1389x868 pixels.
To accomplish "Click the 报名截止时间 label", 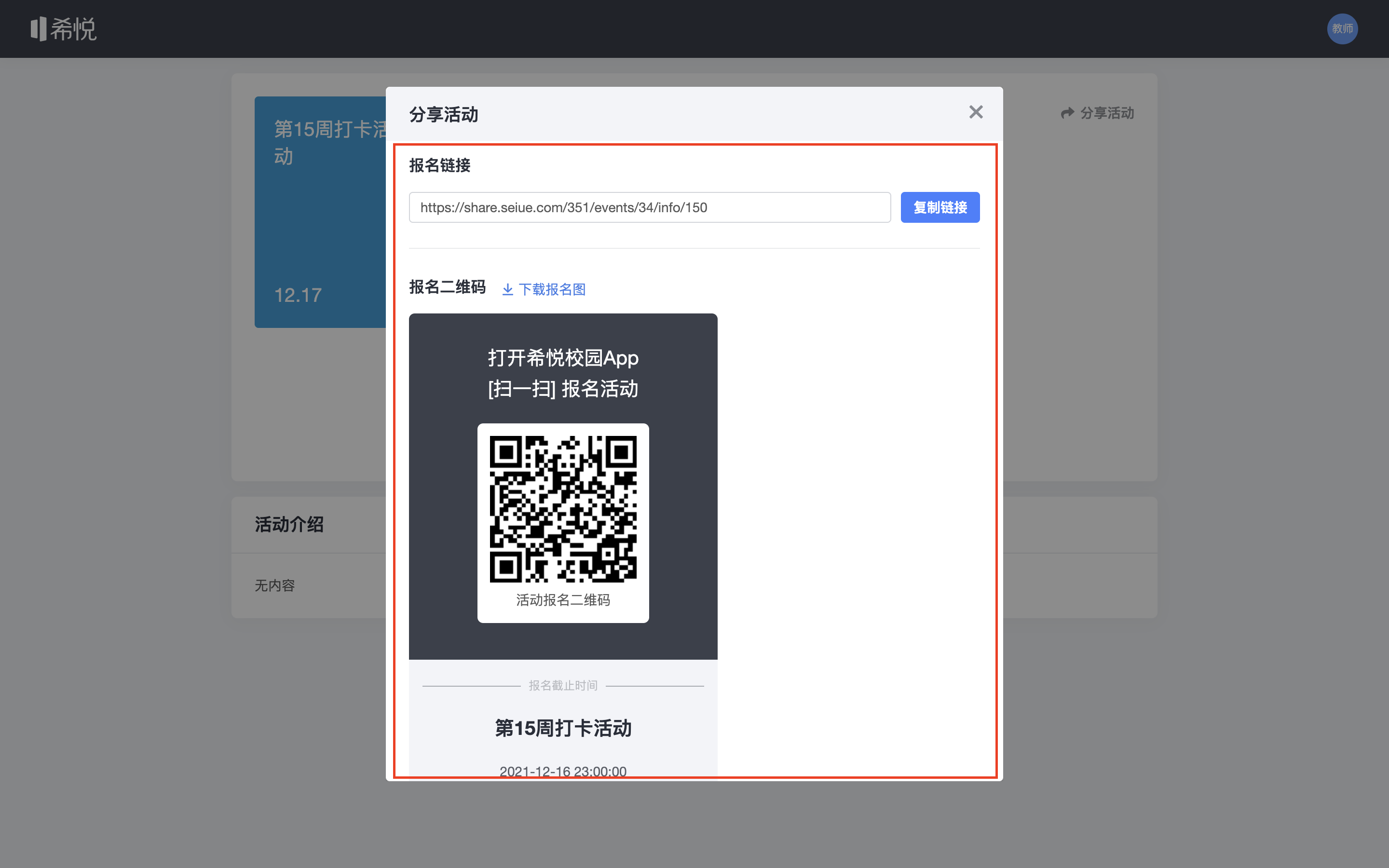I will (562, 685).
